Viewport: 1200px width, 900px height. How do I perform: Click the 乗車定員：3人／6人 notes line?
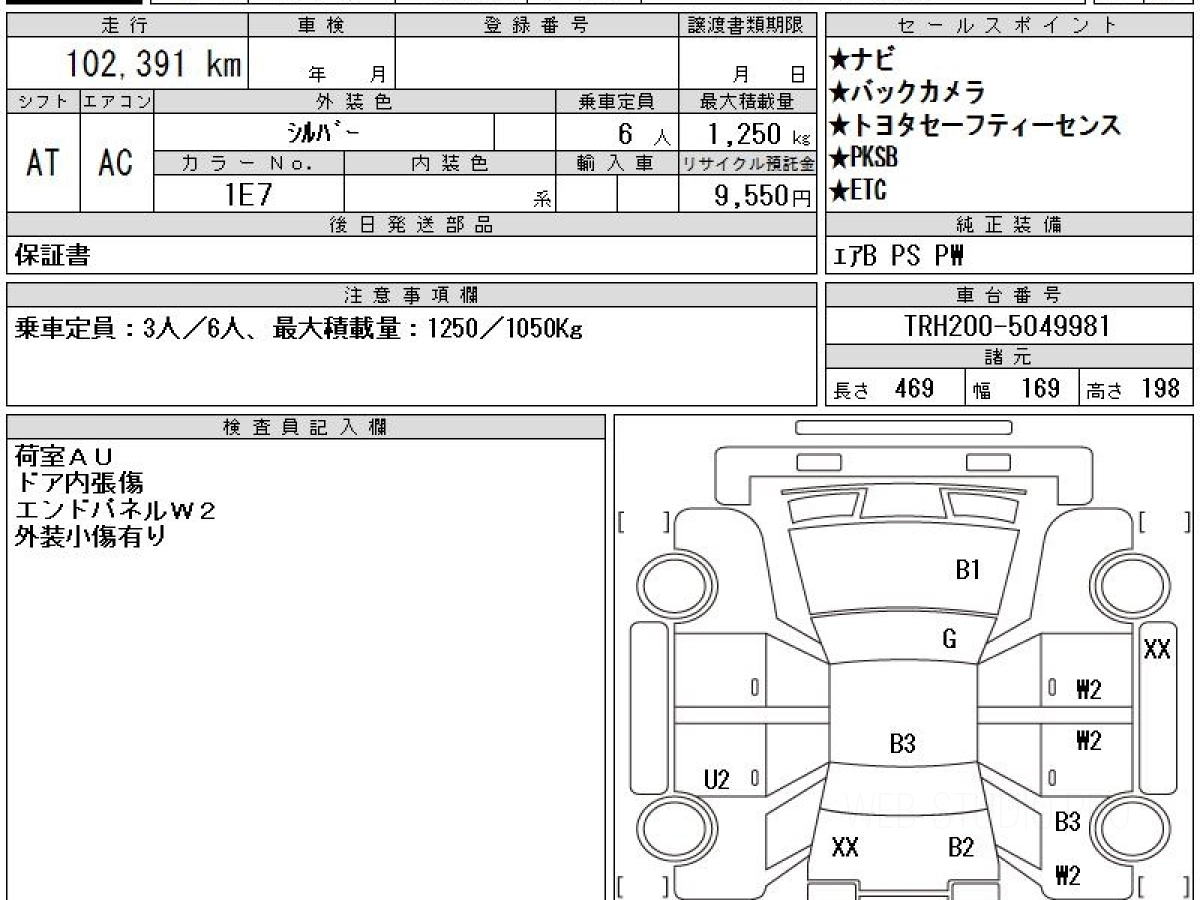click(x=298, y=328)
